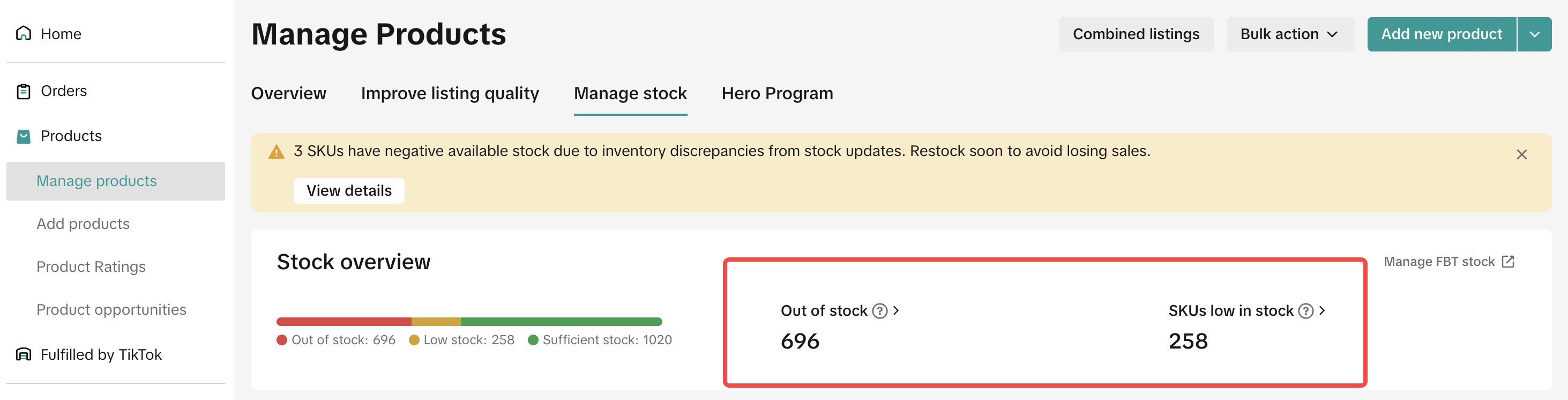Open the Add new product arrow menu
The width and height of the screenshot is (1568, 400).
pos(1535,34)
